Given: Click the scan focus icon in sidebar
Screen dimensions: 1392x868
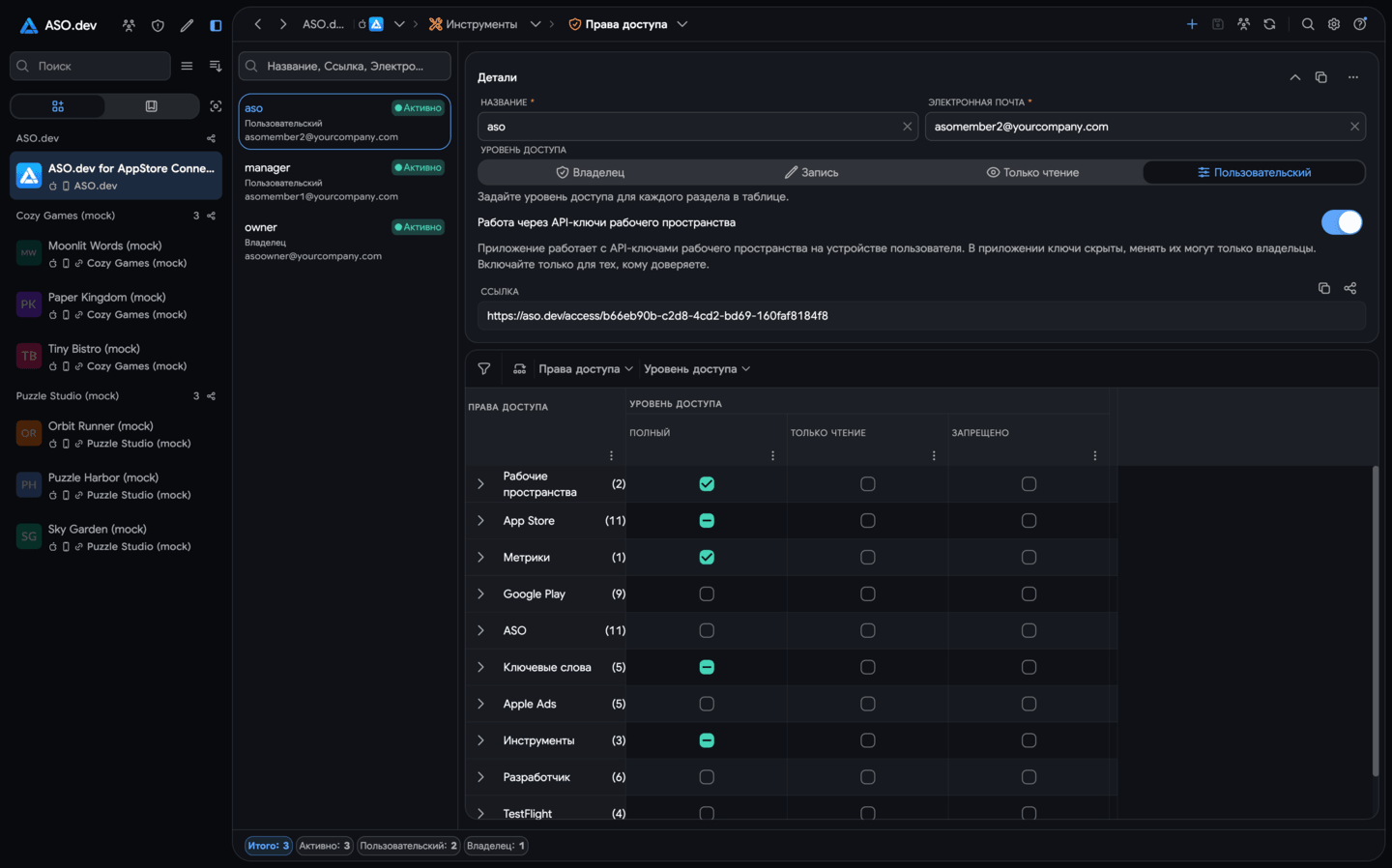Looking at the screenshot, I should coord(216,106).
